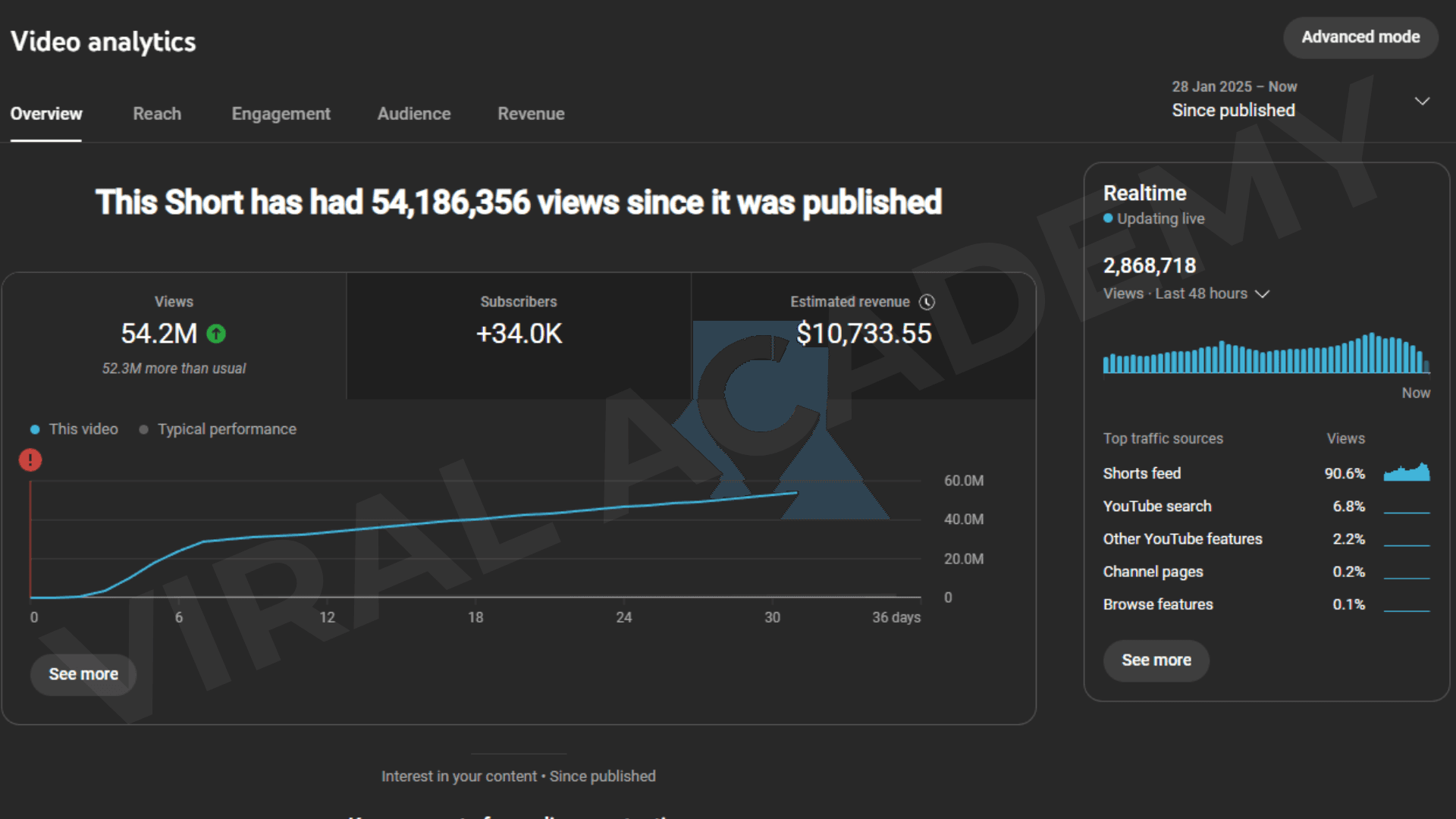This screenshot has width=1456, height=819.
Task: Expand the date range dropdown chevron
Action: [1422, 101]
